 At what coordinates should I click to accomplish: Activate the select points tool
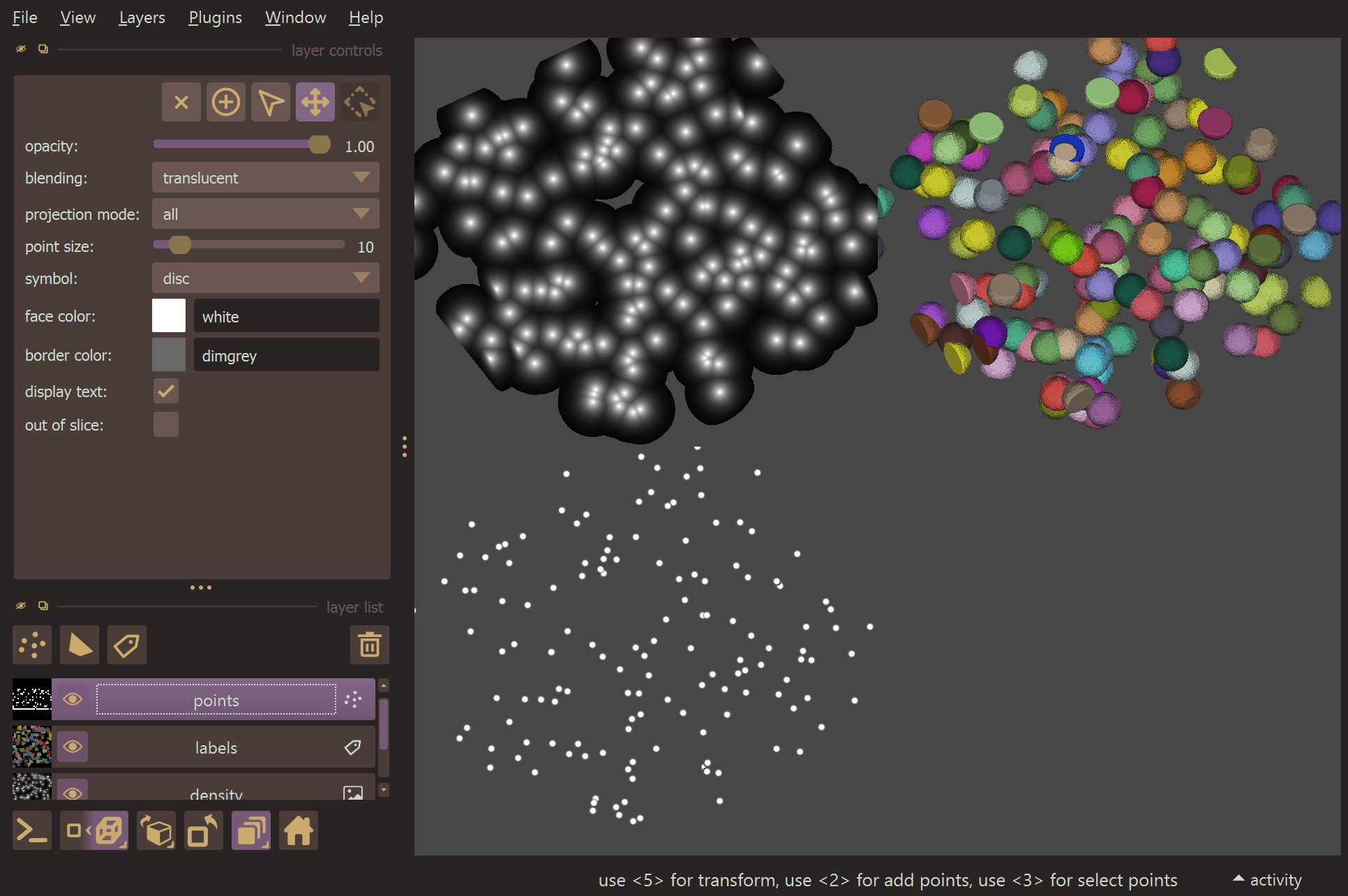pos(271,103)
